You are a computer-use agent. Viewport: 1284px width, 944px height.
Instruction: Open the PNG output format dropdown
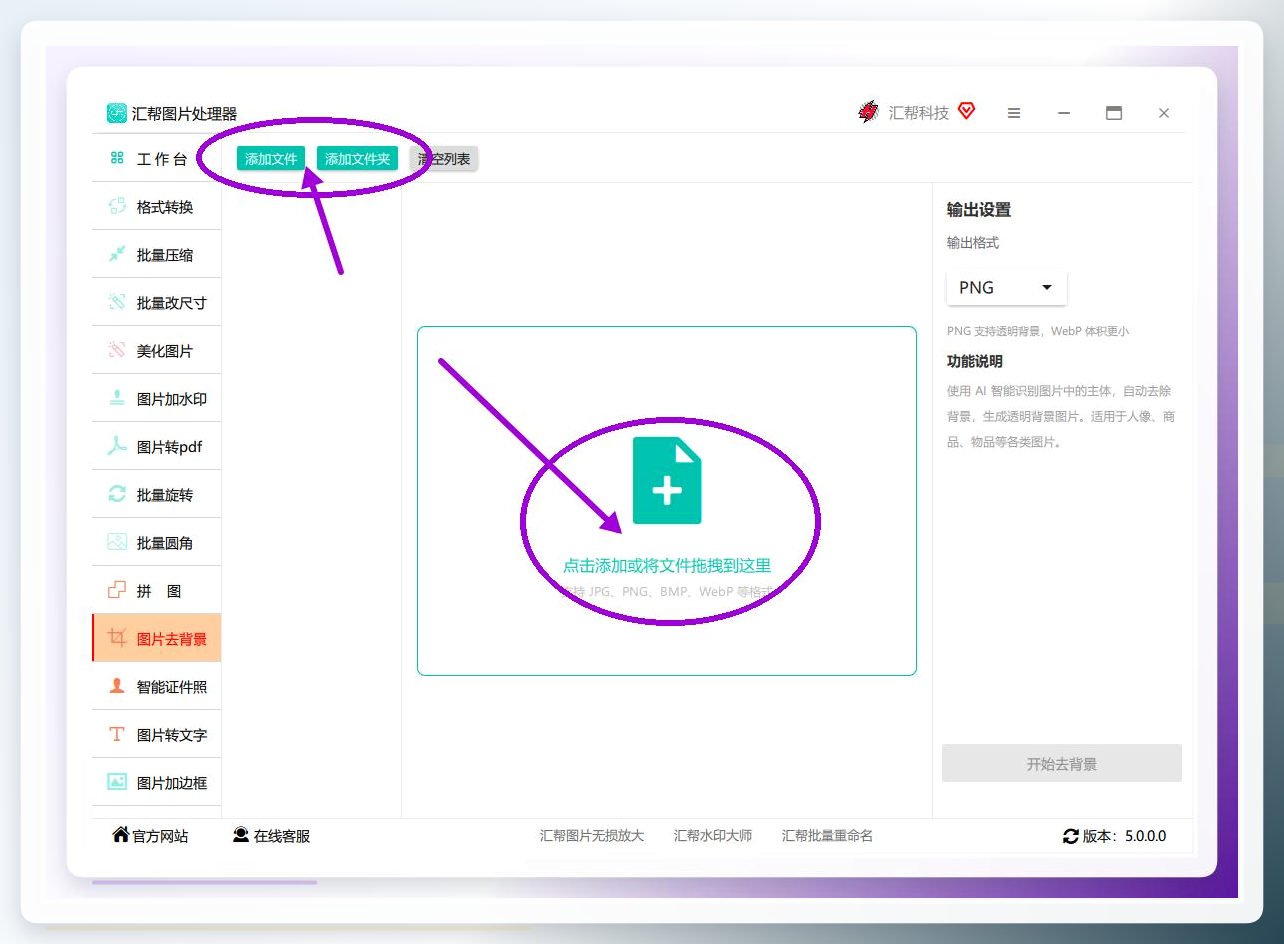tap(1007, 287)
